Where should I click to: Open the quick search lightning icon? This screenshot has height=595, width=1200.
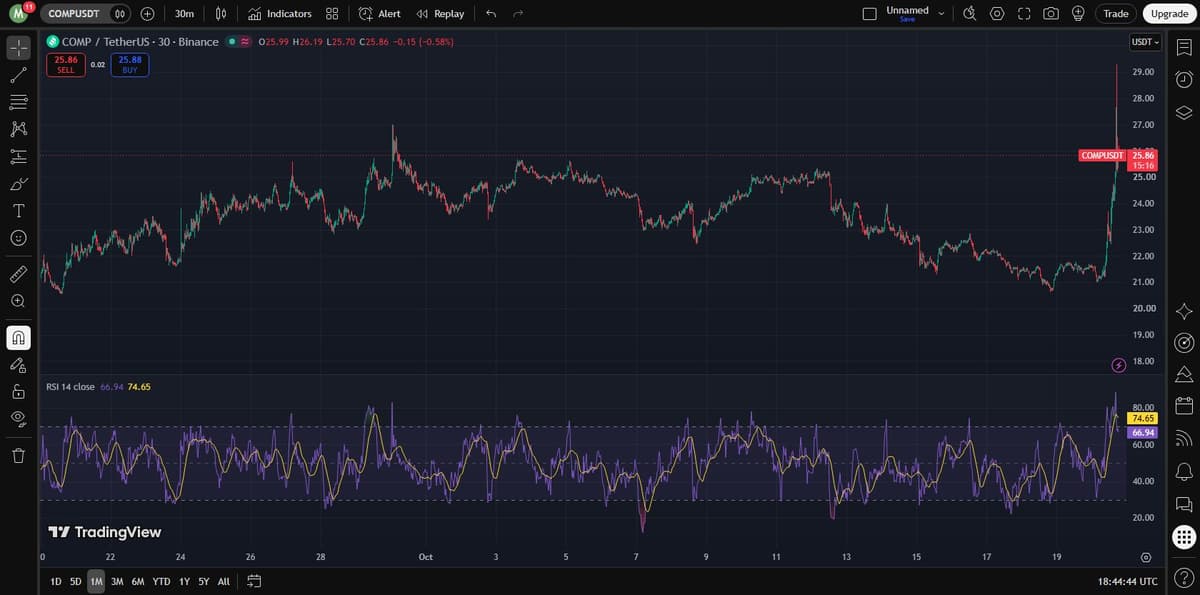click(x=970, y=14)
